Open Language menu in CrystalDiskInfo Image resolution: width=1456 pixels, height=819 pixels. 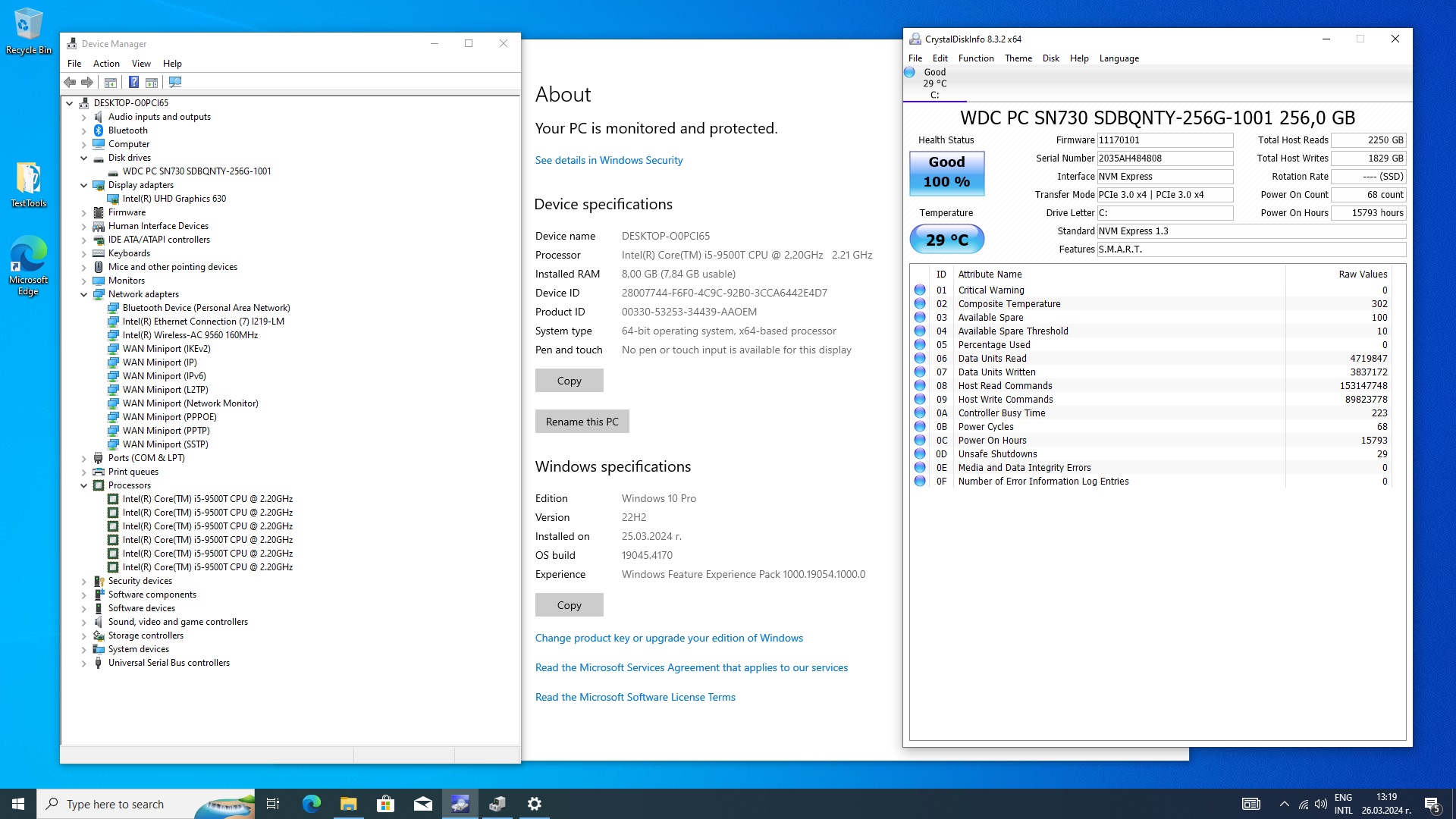tap(1119, 58)
